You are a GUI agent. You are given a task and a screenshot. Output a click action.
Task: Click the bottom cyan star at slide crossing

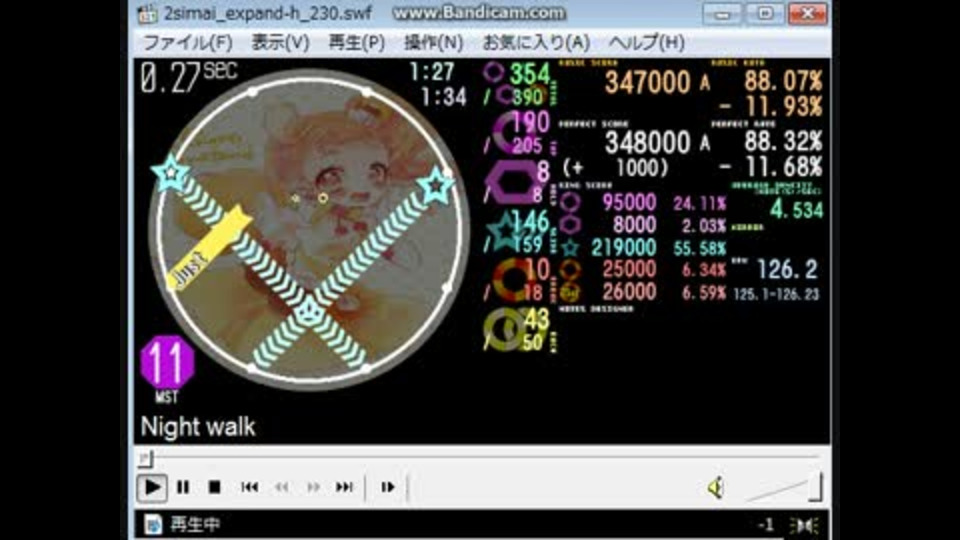coord(309,311)
